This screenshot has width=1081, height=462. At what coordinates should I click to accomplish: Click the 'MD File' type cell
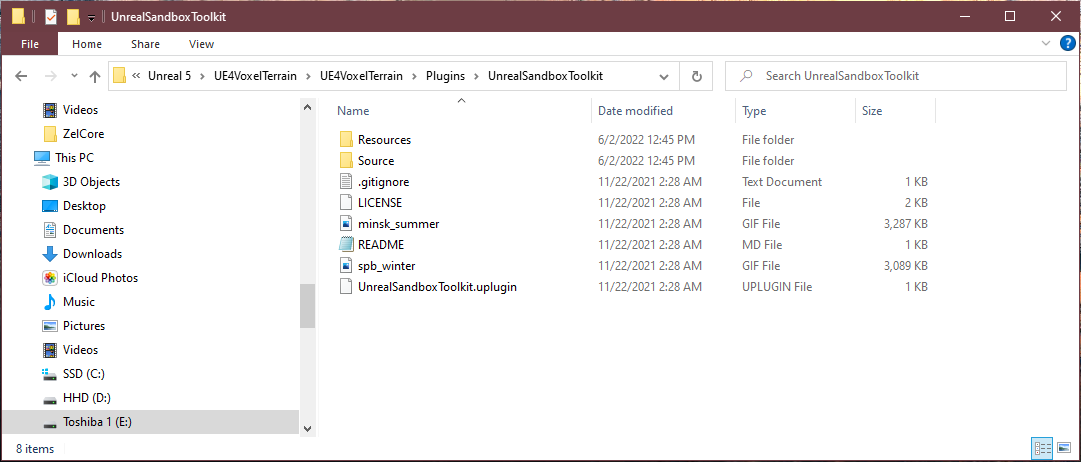coord(762,245)
